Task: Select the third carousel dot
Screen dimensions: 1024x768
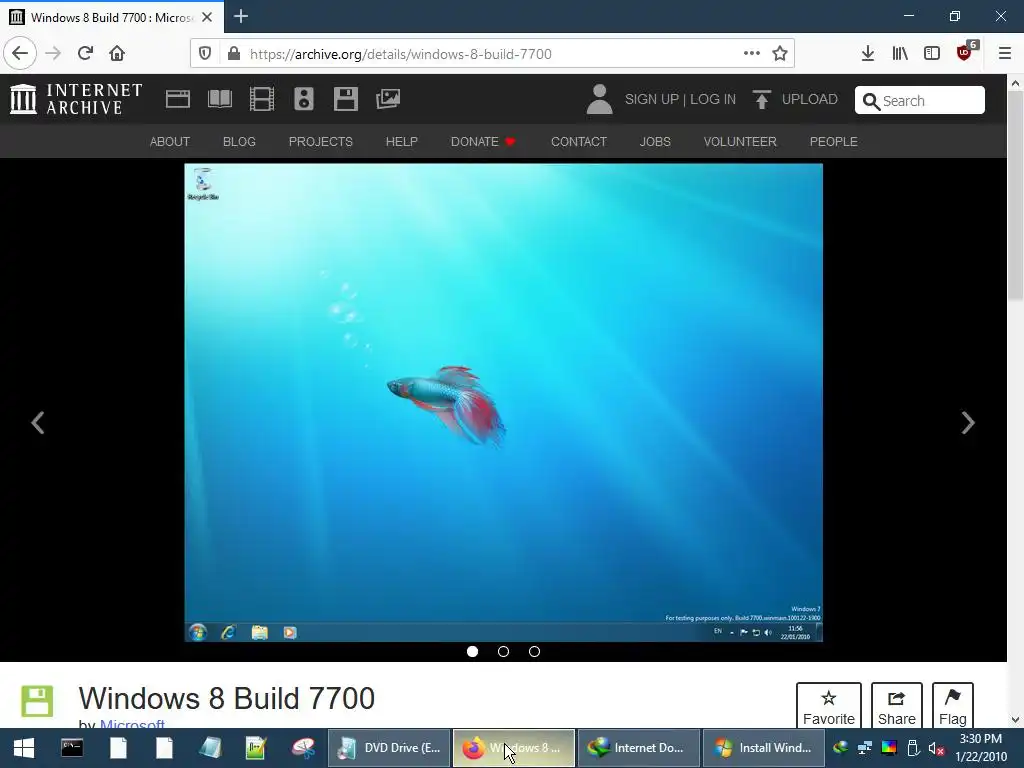Action: (x=534, y=651)
